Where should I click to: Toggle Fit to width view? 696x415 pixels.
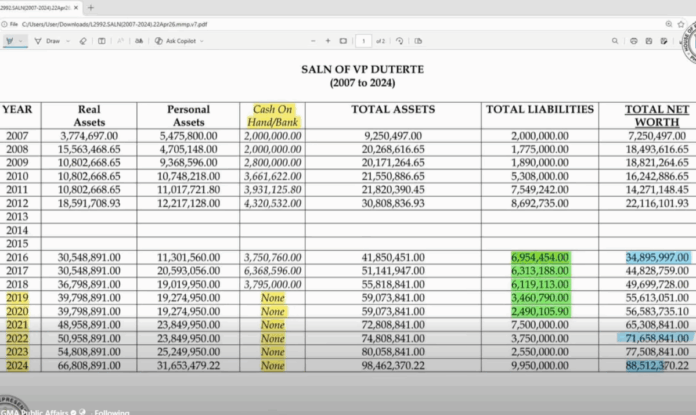[343, 41]
